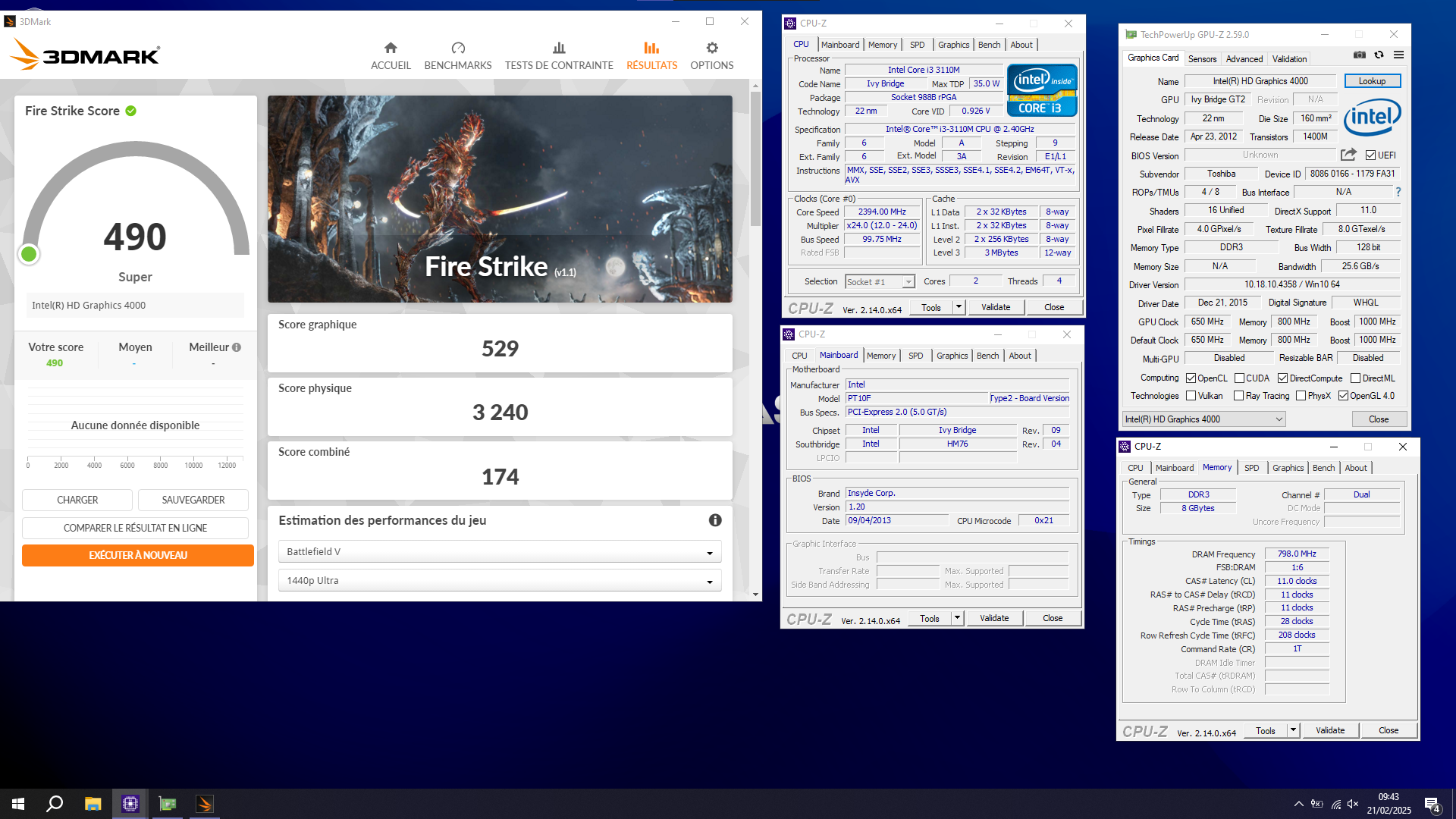Click COMPARER LE RÉSULTAT EN LIGNE
The width and height of the screenshot is (1456, 819).
[135, 529]
